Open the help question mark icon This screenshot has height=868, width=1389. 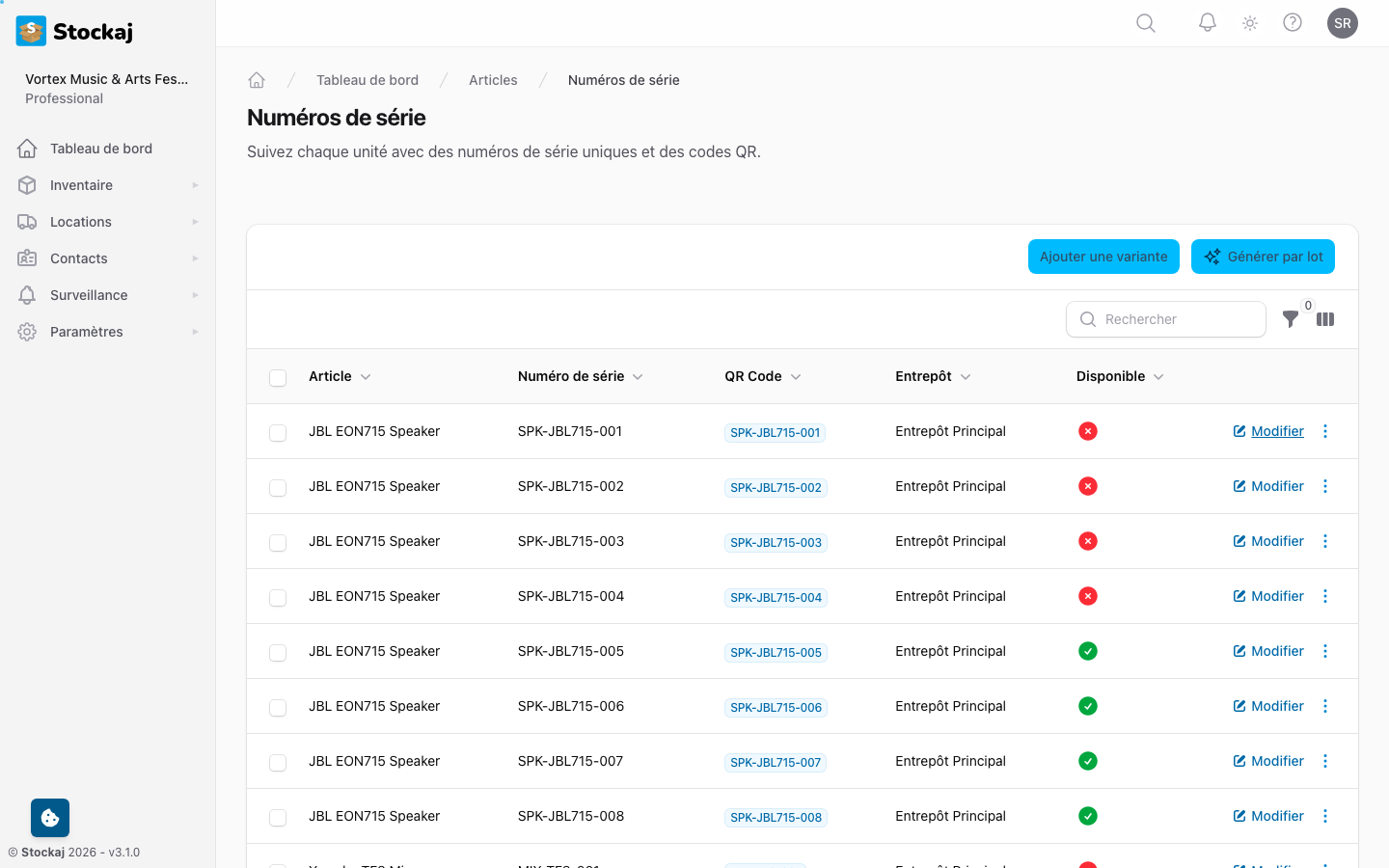tap(1293, 23)
